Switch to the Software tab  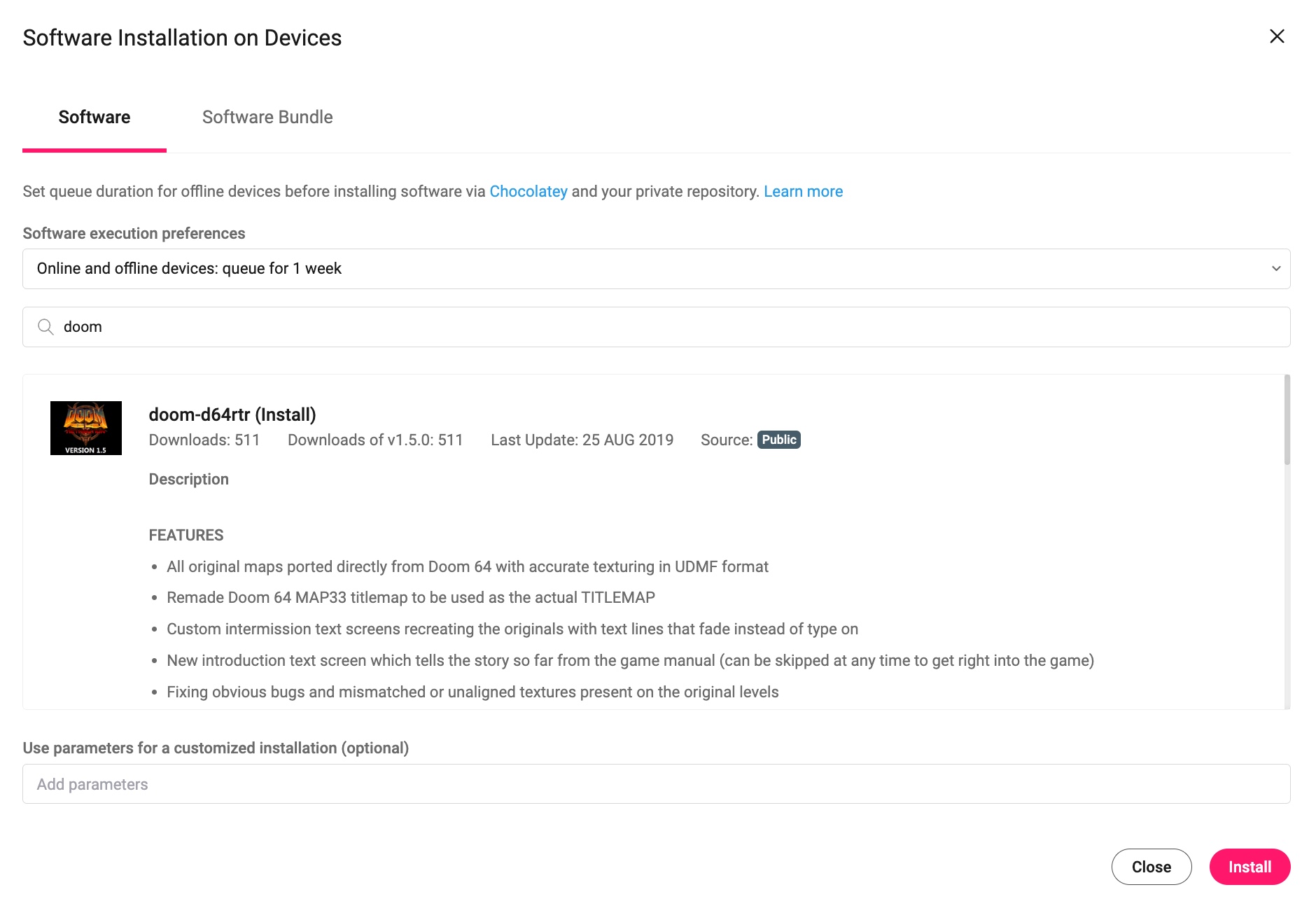[x=94, y=117]
